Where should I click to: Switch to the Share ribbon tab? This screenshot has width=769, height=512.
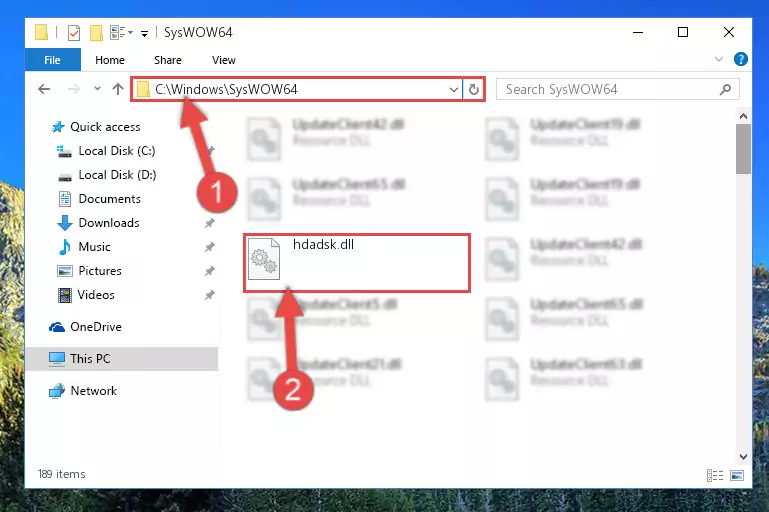click(x=168, y=60)
